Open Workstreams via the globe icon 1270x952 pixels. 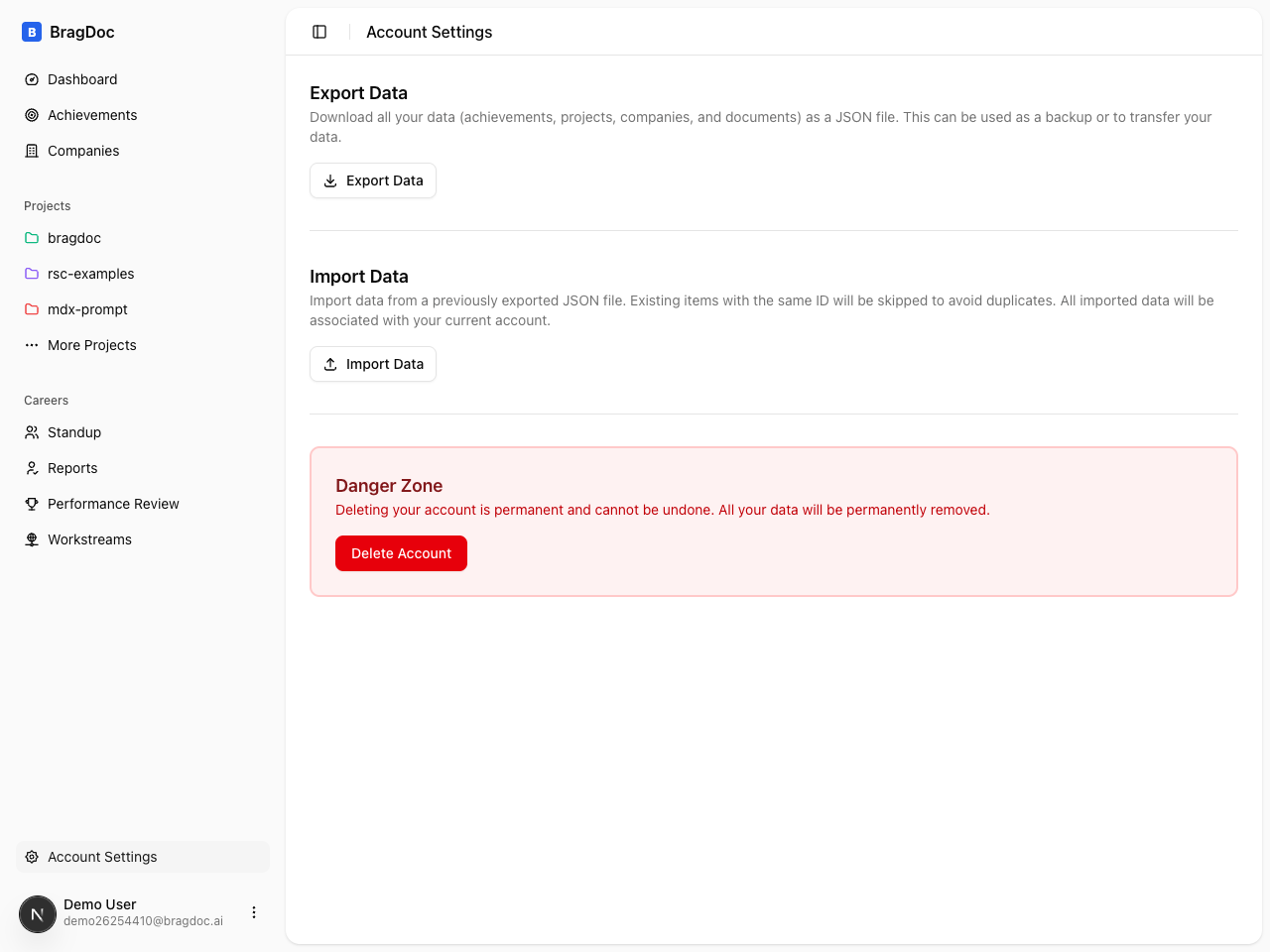tap(32, 539)
